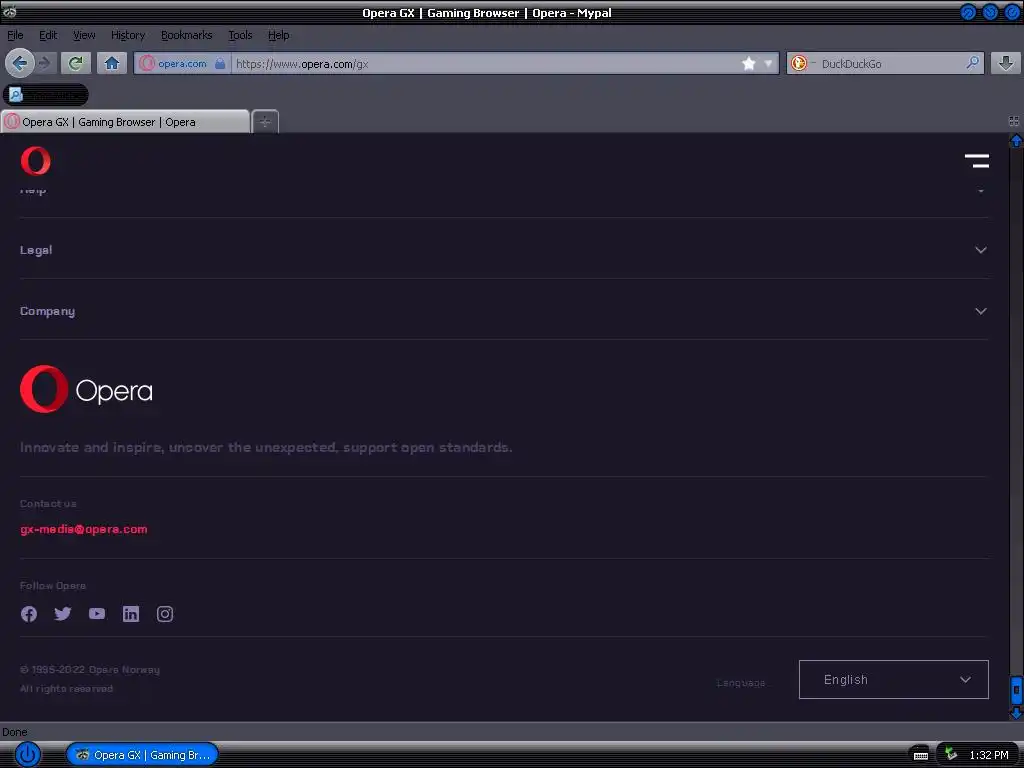Click the padlock site security icon

[220, 63]
